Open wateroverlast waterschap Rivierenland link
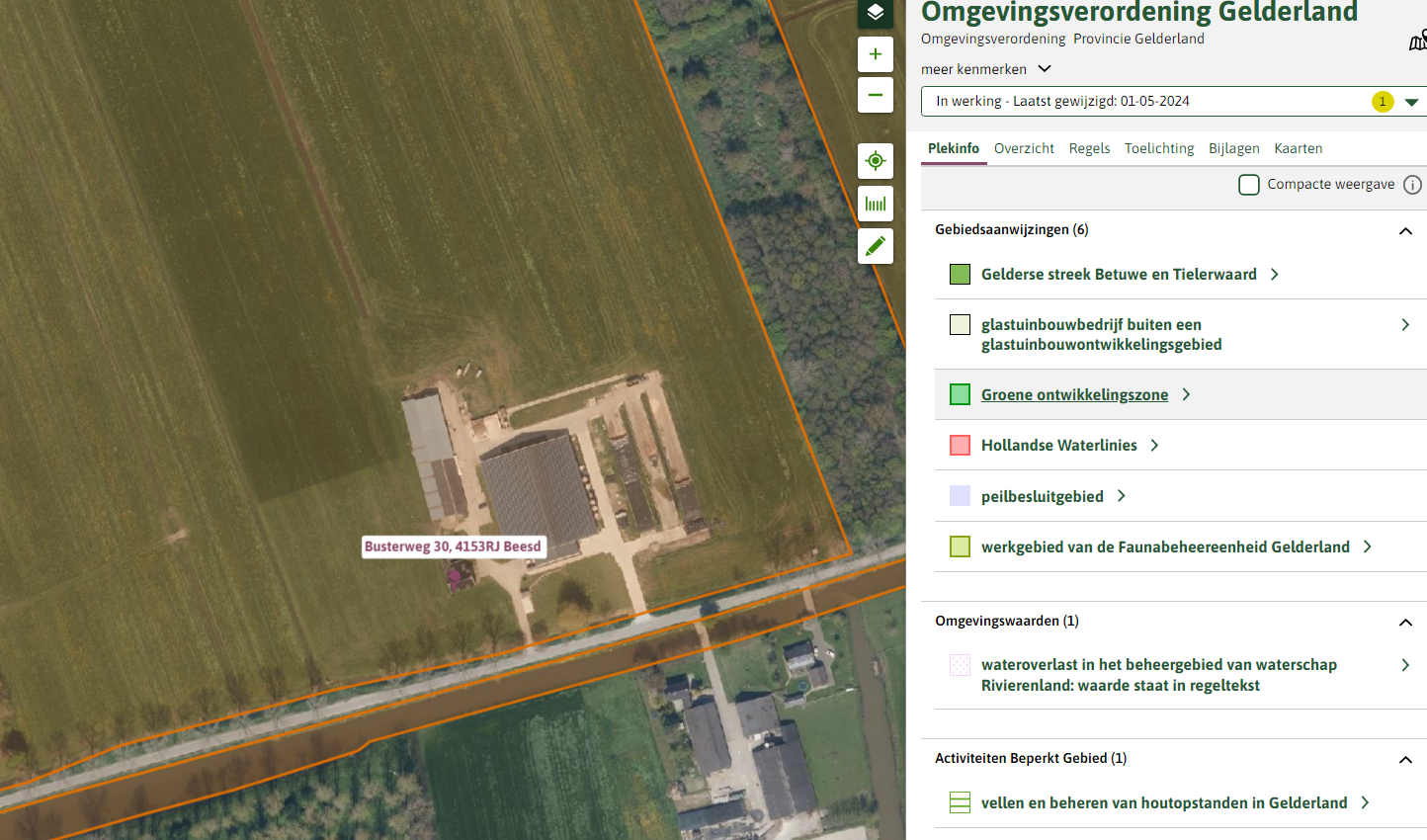1427x840 pixels. (1159, 675)
